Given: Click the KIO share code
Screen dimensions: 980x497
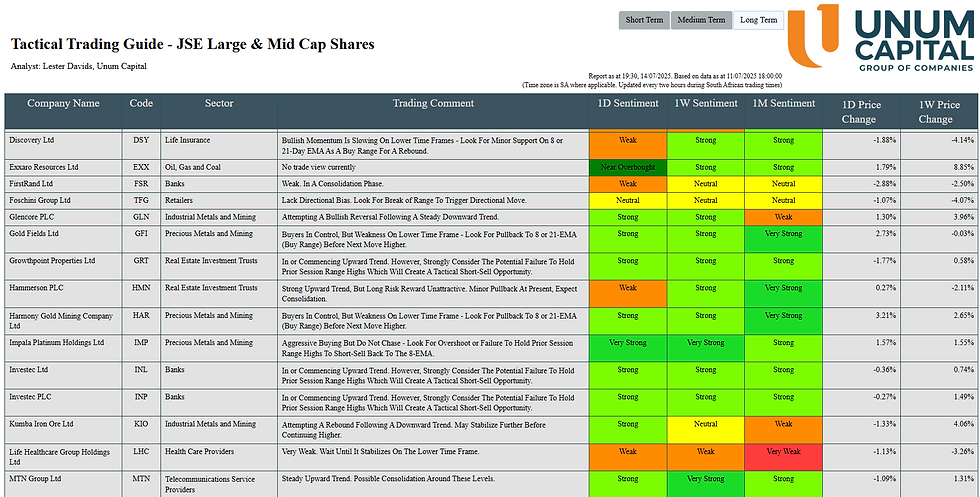Looking at the screenshot, I should pos(141,424).
